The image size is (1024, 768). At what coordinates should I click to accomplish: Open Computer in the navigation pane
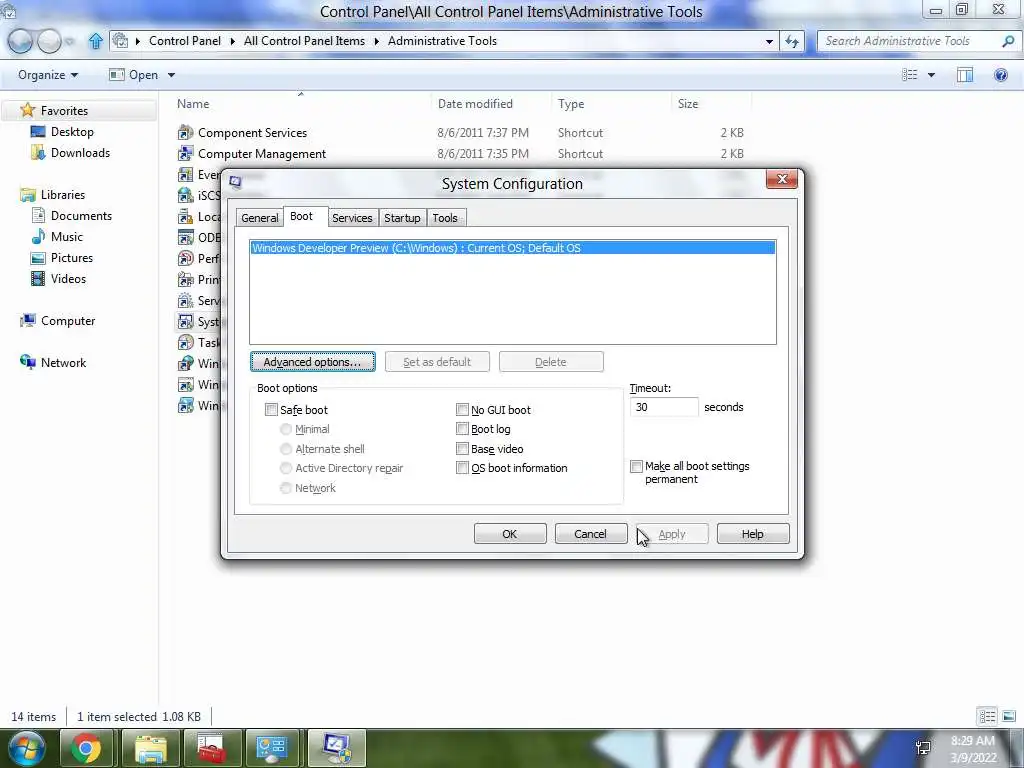68,321
